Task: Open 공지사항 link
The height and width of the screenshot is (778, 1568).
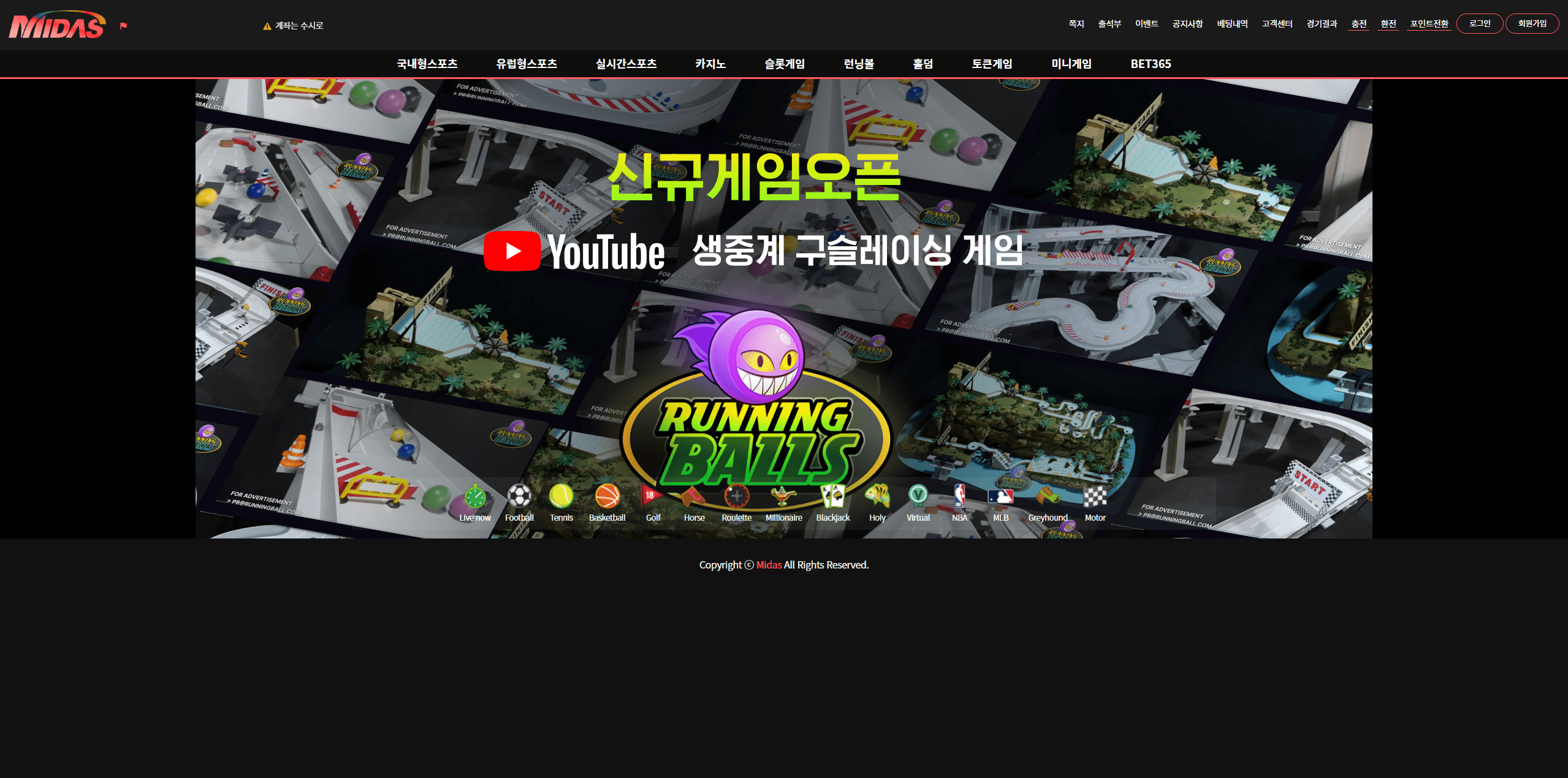Action: [x=1187, y=24]
